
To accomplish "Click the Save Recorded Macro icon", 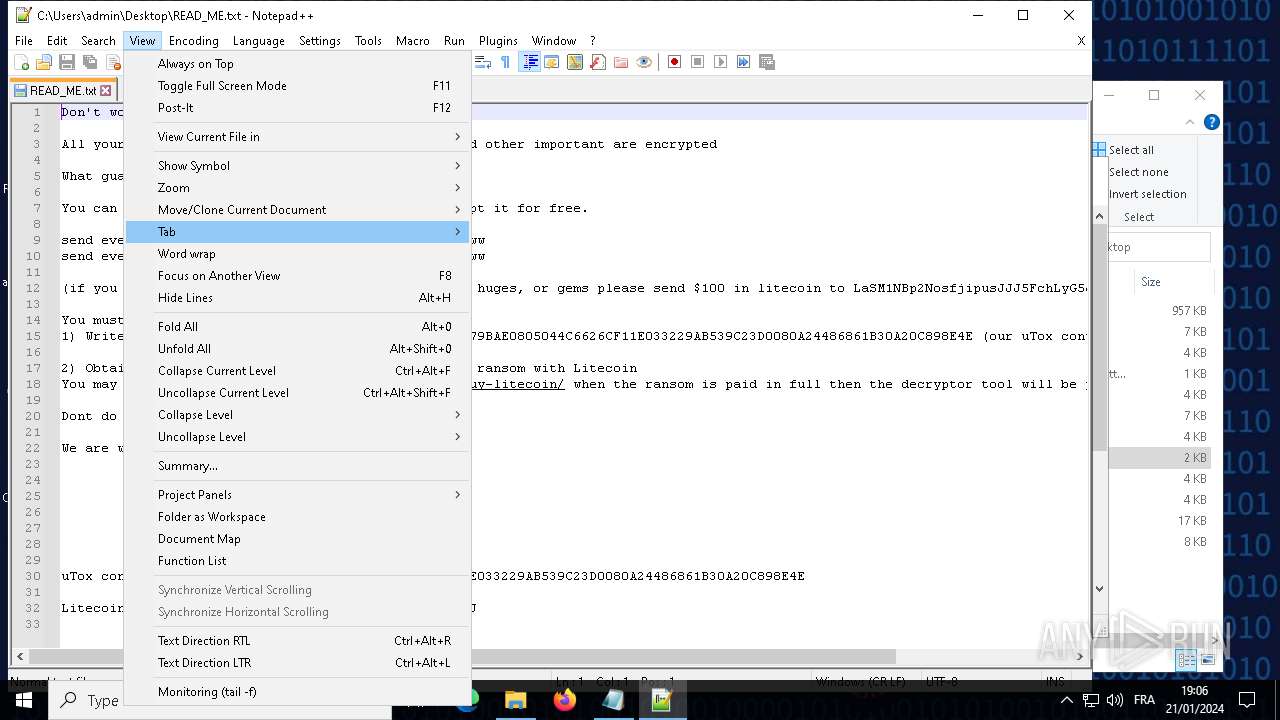I will pyautogui.click(x=767, y=62).
